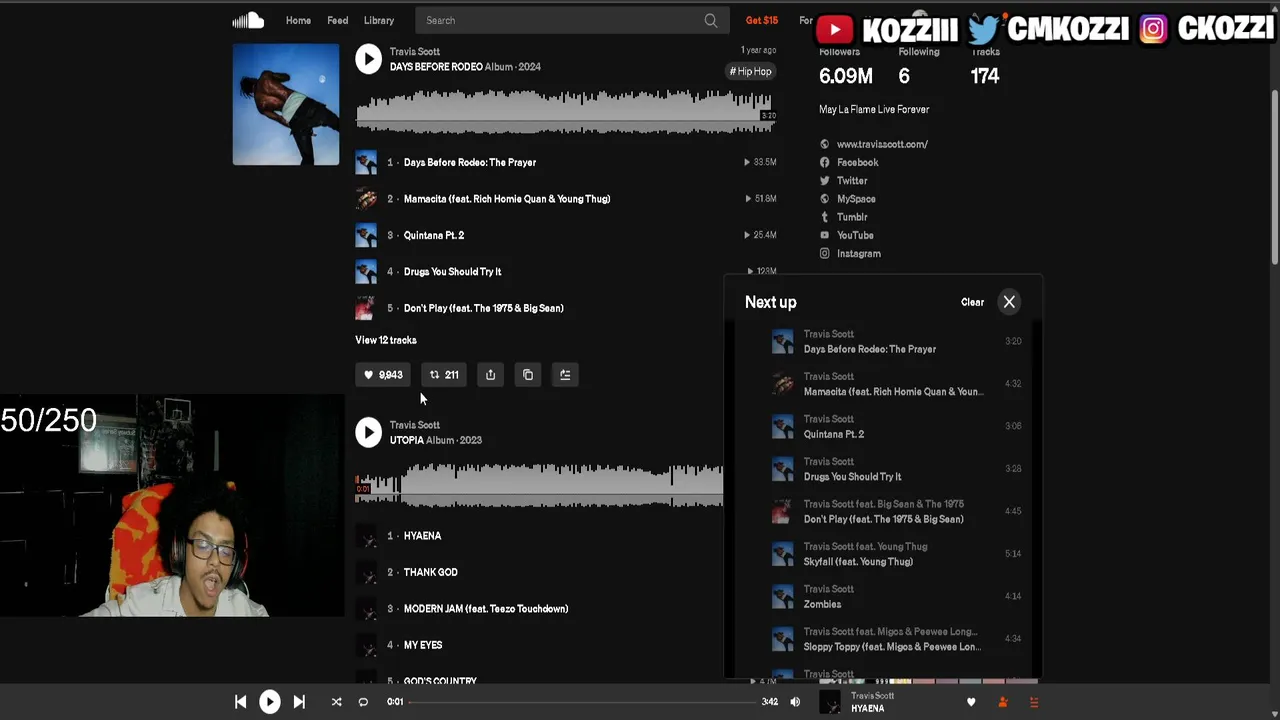
Task: Focus the Search input field
Action: 570,20
